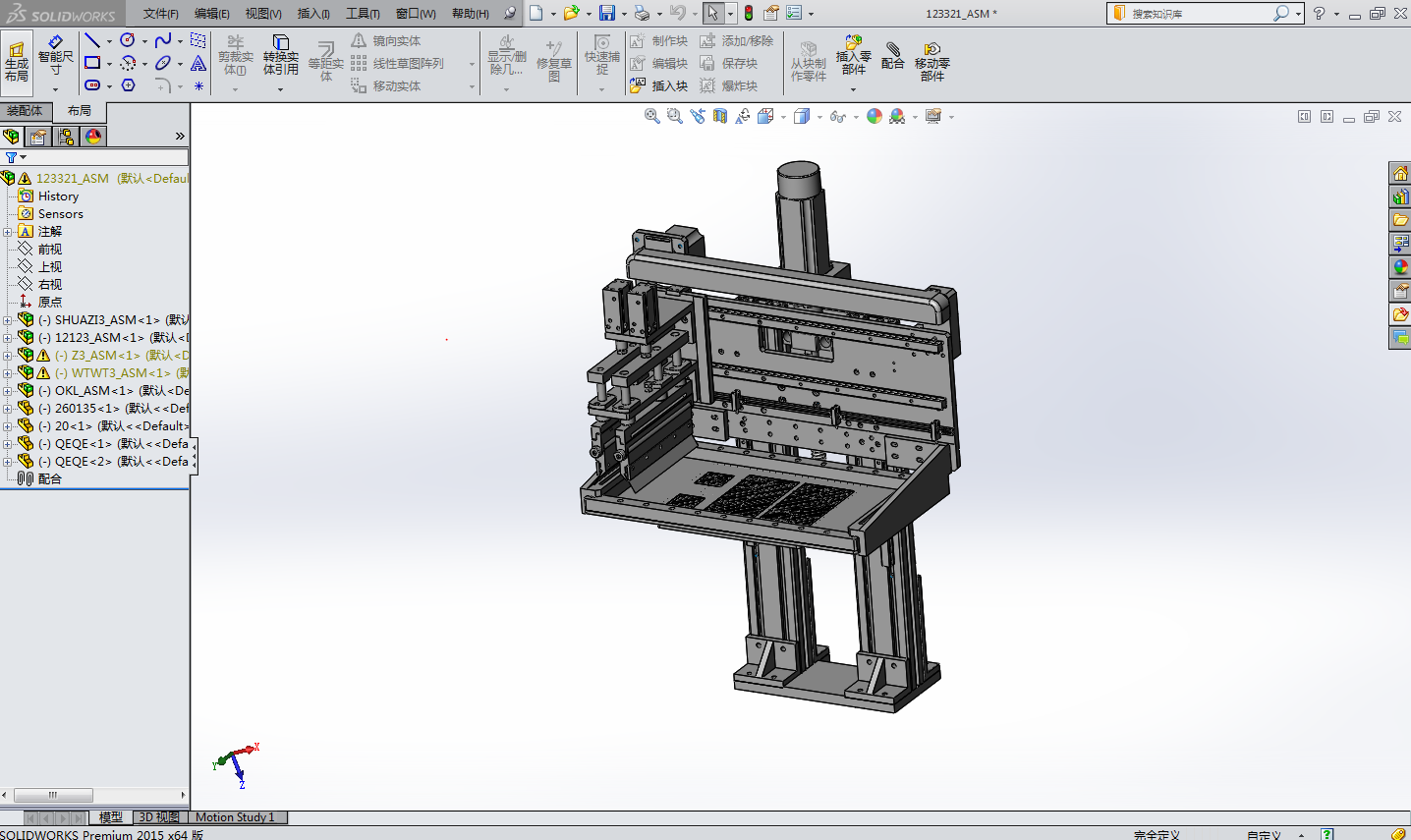
Task: Open SolidWorks Resources home icon in task pane
Action: coord(1400,173)
